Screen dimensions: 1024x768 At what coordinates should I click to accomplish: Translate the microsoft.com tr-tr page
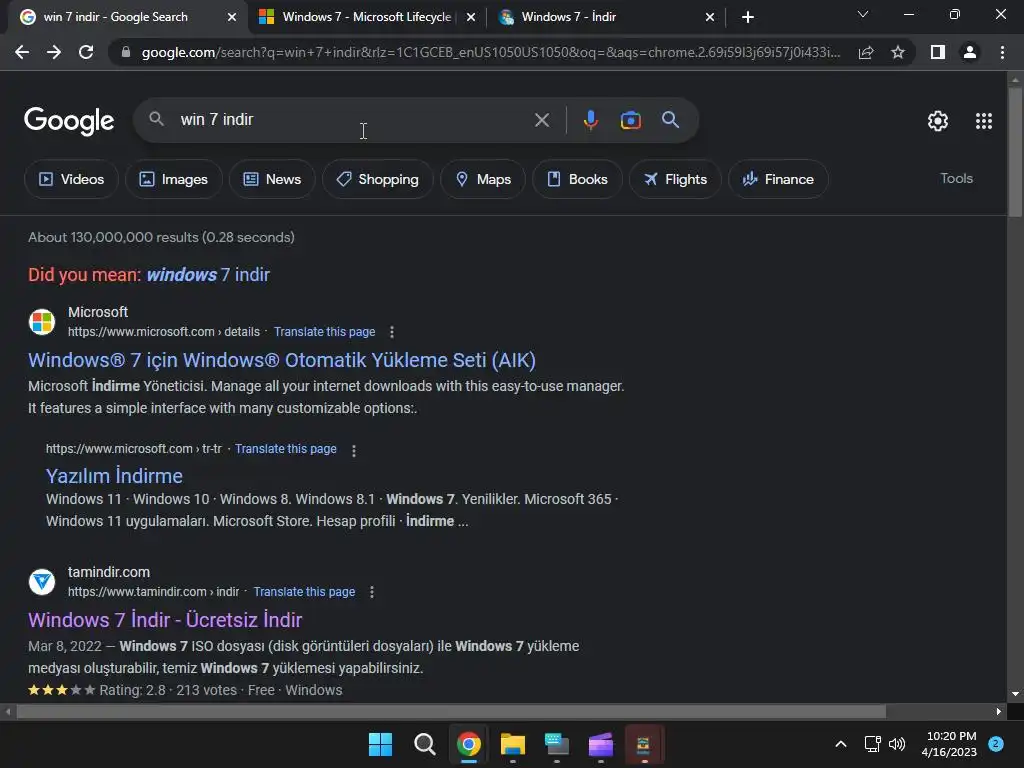pyautogui.click(x=286, y=449)
